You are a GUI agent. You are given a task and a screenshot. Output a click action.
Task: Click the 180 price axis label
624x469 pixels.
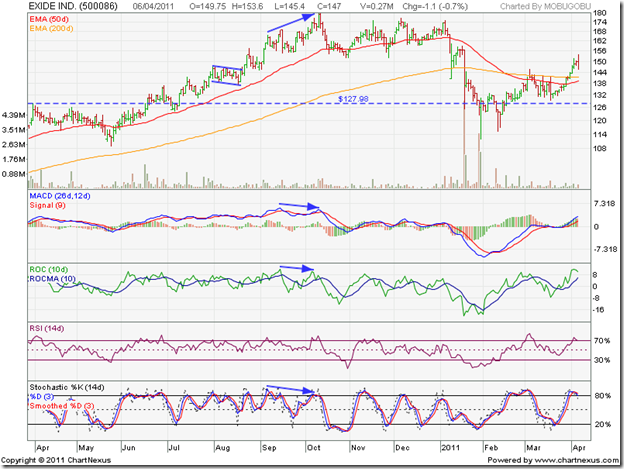pyautogui.click(x=600, y=13)
